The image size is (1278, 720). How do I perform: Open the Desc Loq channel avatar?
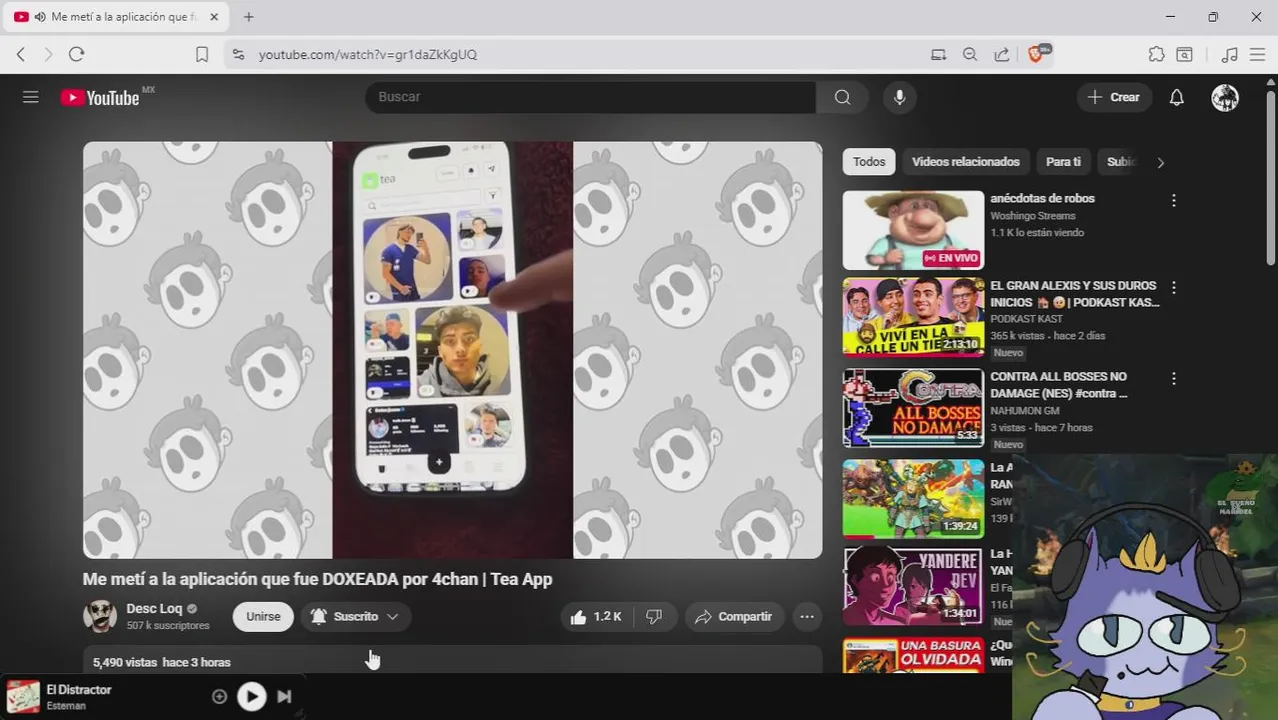(100, 616)
